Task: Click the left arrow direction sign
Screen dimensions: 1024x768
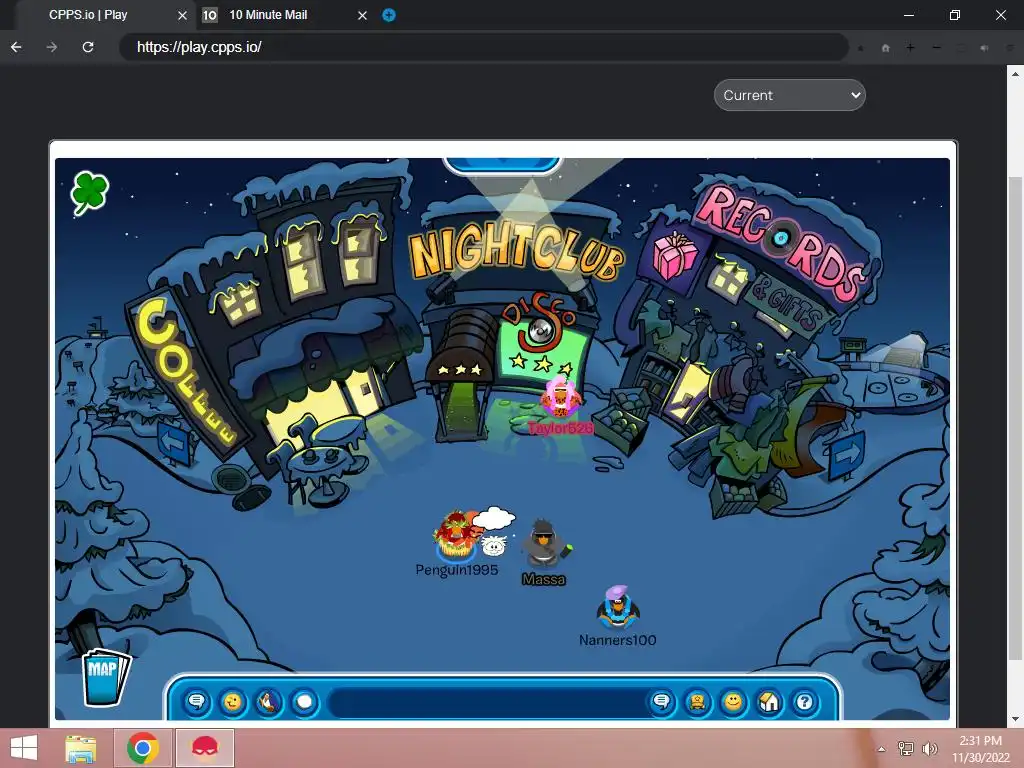Action: tap(173, 441)
